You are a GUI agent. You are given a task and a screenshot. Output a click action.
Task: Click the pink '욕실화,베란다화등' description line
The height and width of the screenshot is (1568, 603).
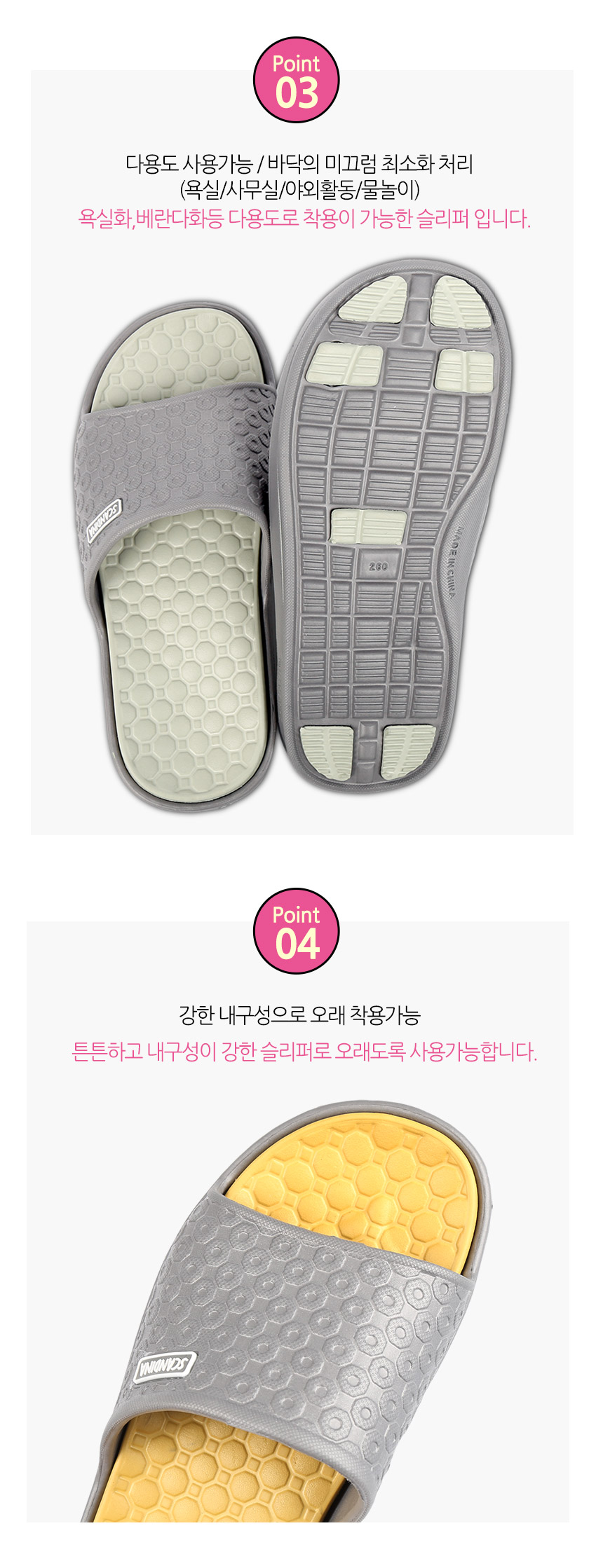304,219
